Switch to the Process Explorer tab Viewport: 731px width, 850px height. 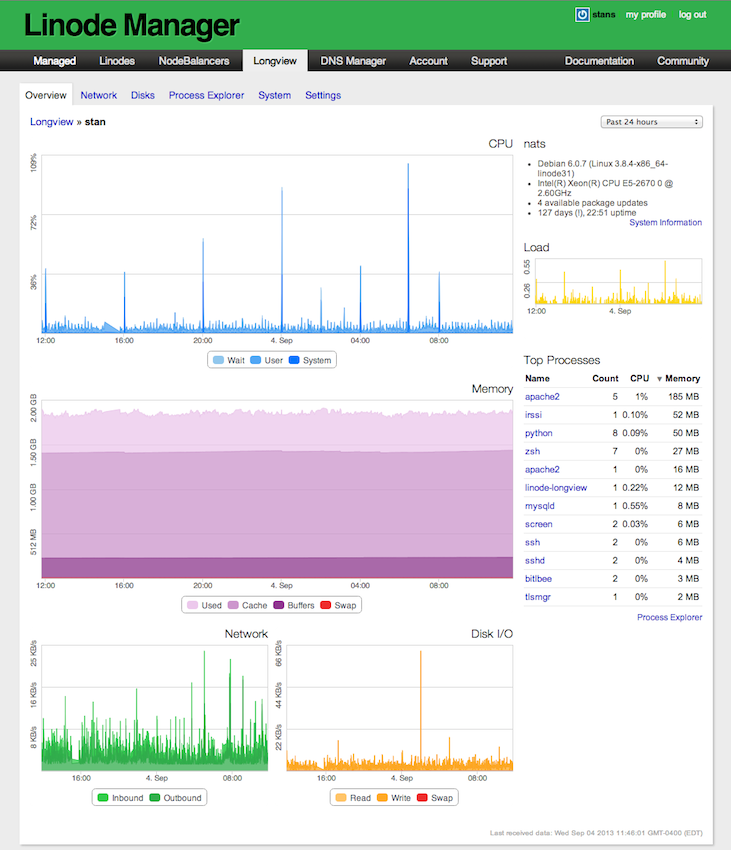coord(207,95)
